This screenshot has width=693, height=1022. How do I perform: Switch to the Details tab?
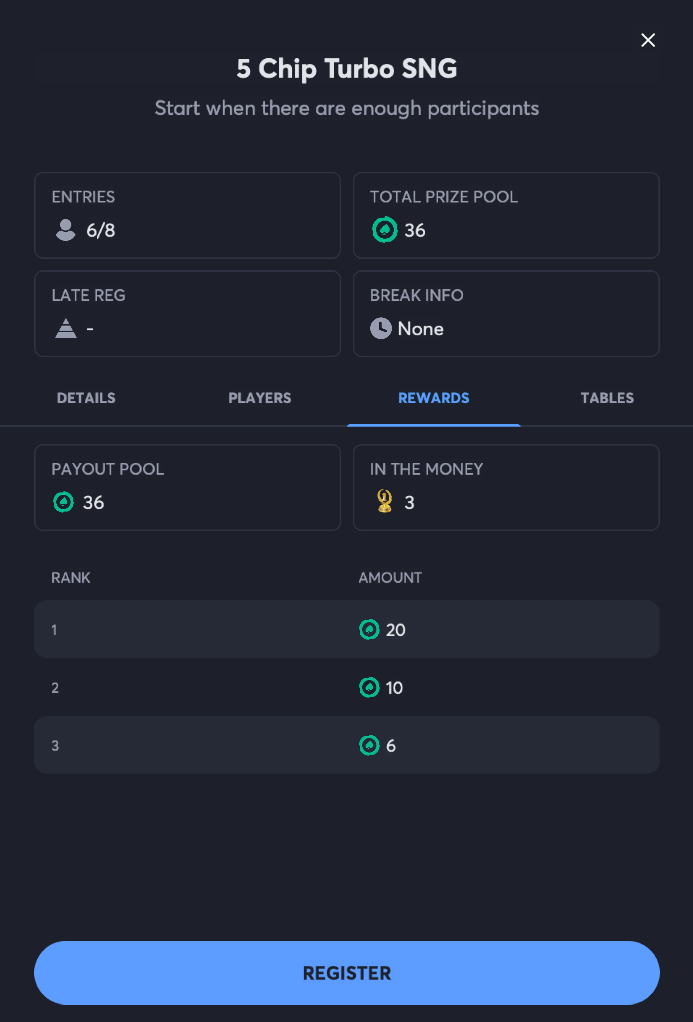[86, 398]
